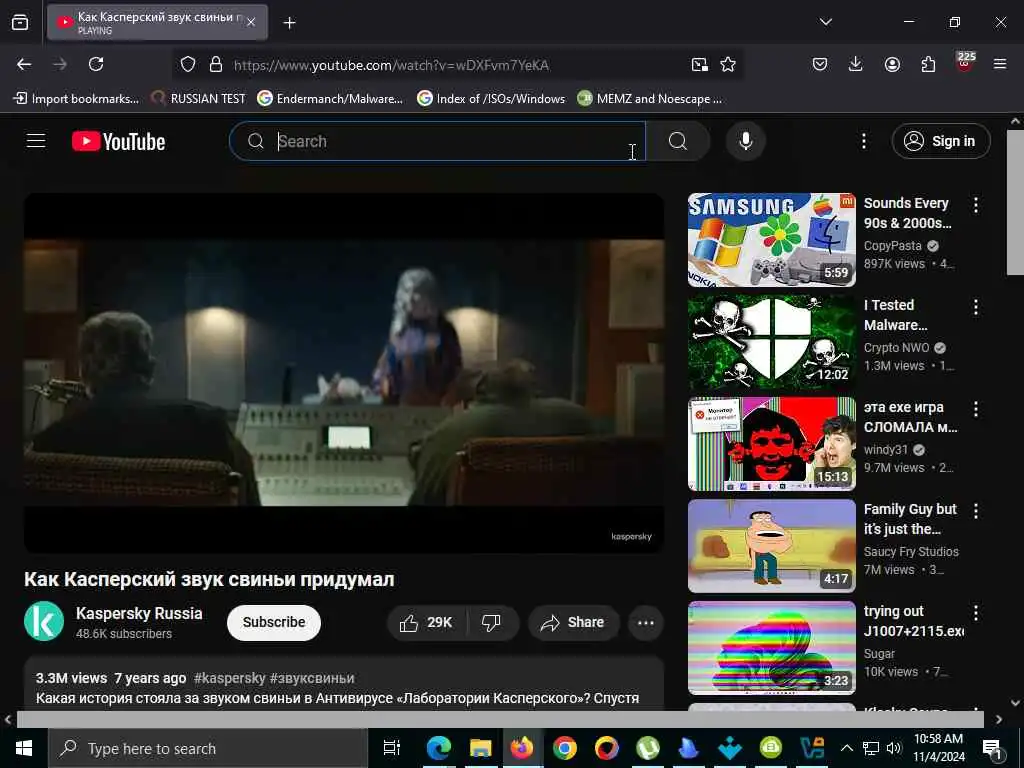Open the extensions puzzle icon
The image size is (1024, 768).
click(928, 64)
